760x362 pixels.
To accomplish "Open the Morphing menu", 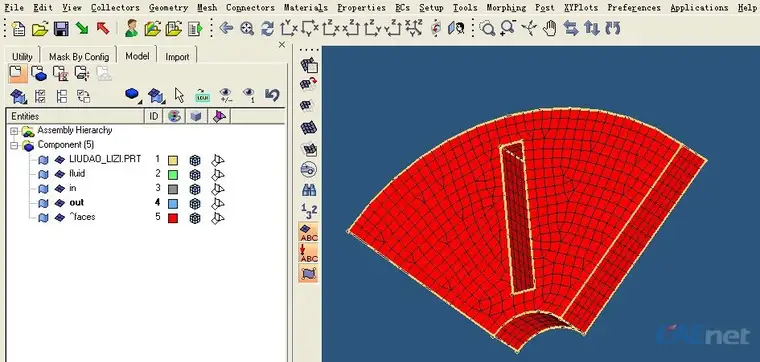I will [x=506, y=8].
